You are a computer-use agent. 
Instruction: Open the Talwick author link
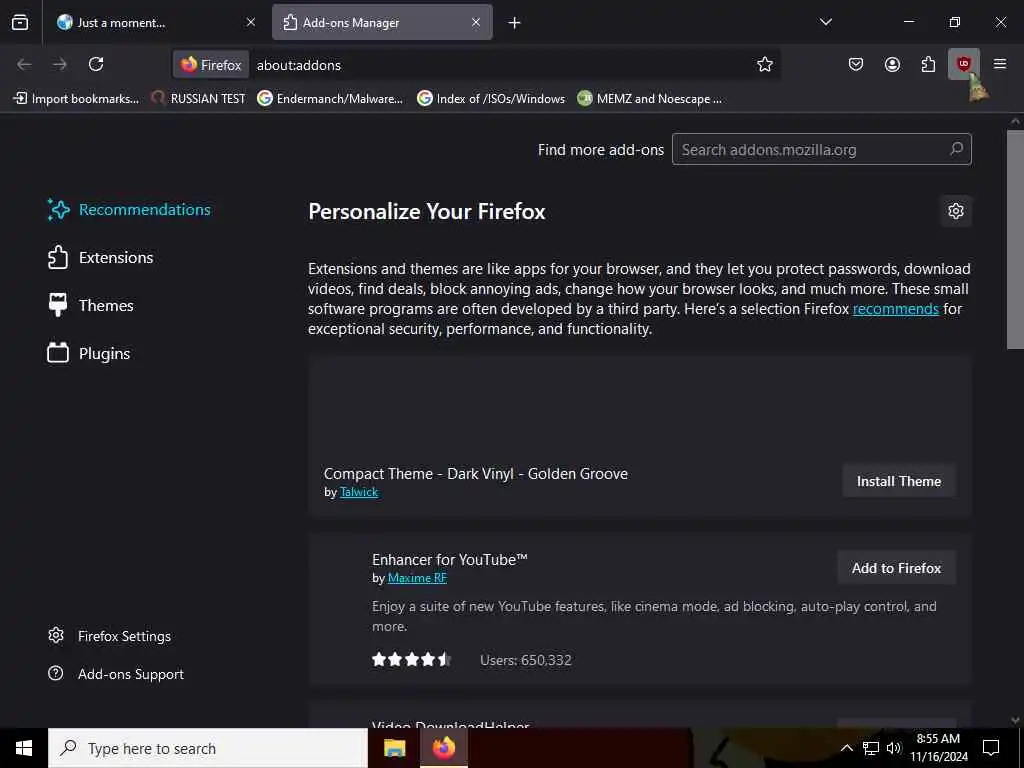coord(359,492)
